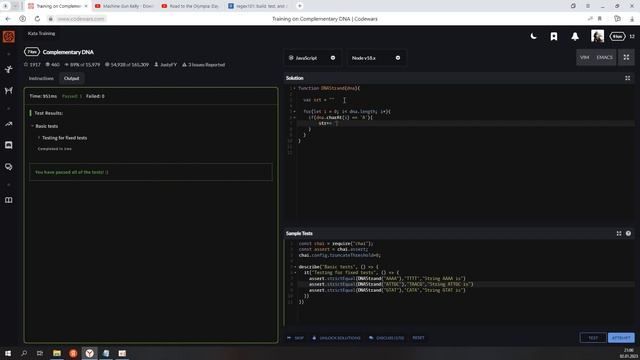Open the Node v18.x version dropdown
Viewport: 640px width, 360px height.
point(376,58)
